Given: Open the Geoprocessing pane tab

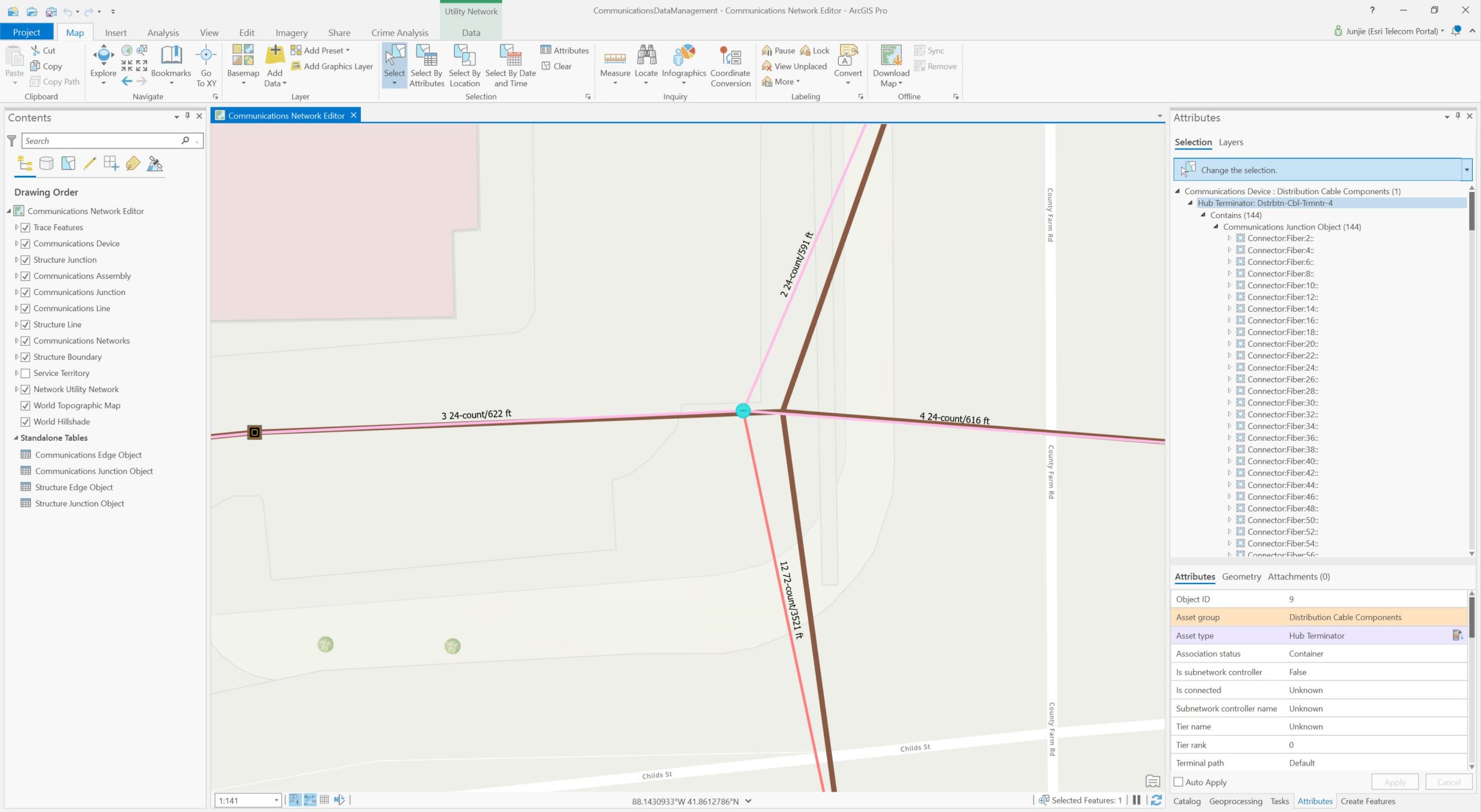Looking at the screenshot, I should tap(1236, 801).
